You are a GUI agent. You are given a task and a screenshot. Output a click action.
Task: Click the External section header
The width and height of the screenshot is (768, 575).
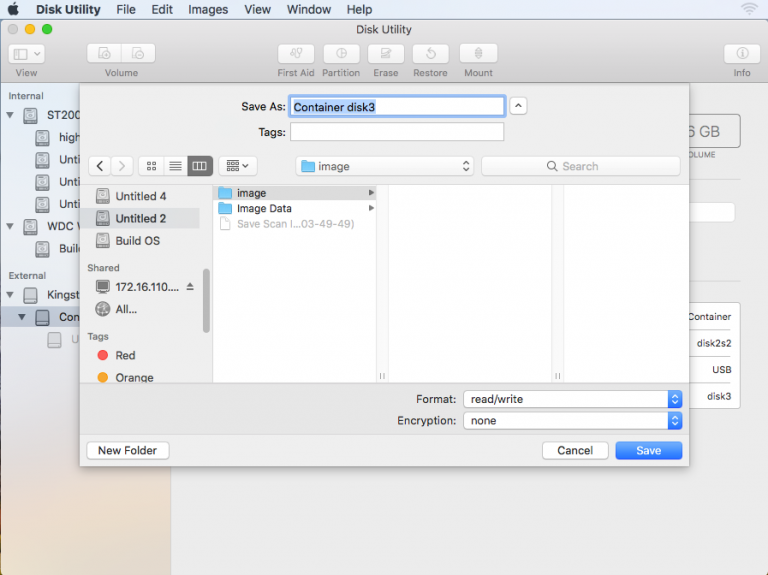pyautogui.click(x=27, y=276)
